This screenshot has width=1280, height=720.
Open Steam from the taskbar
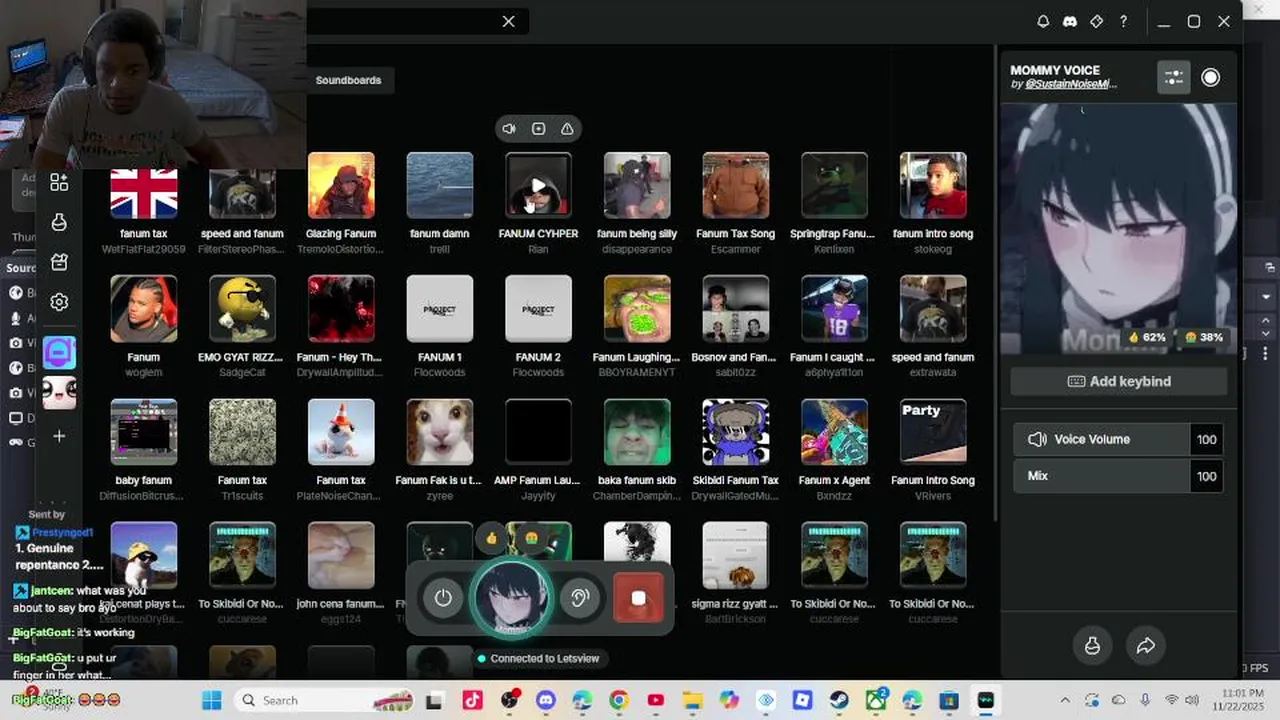pos(839,700)
